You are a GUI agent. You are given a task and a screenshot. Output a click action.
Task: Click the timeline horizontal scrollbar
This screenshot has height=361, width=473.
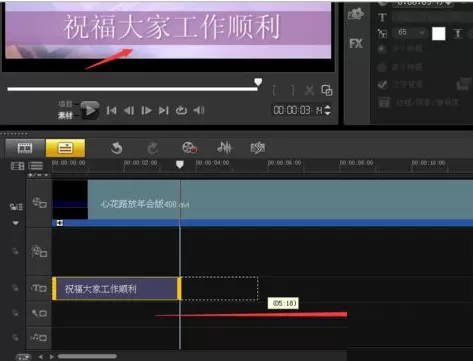[x=87, y=356]
